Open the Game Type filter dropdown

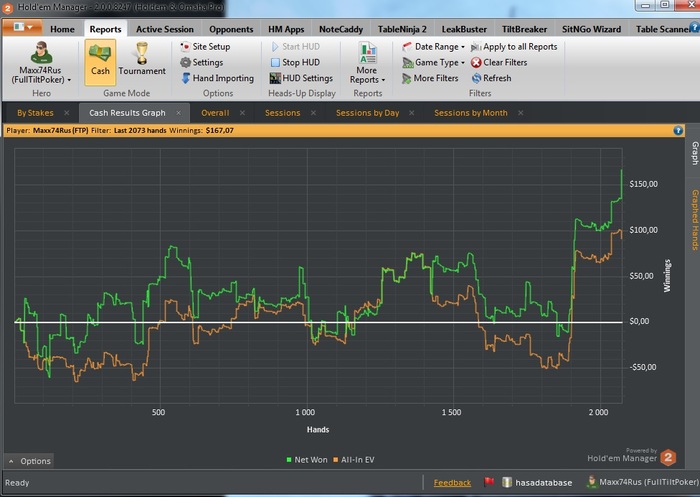(x=433, y=63)
